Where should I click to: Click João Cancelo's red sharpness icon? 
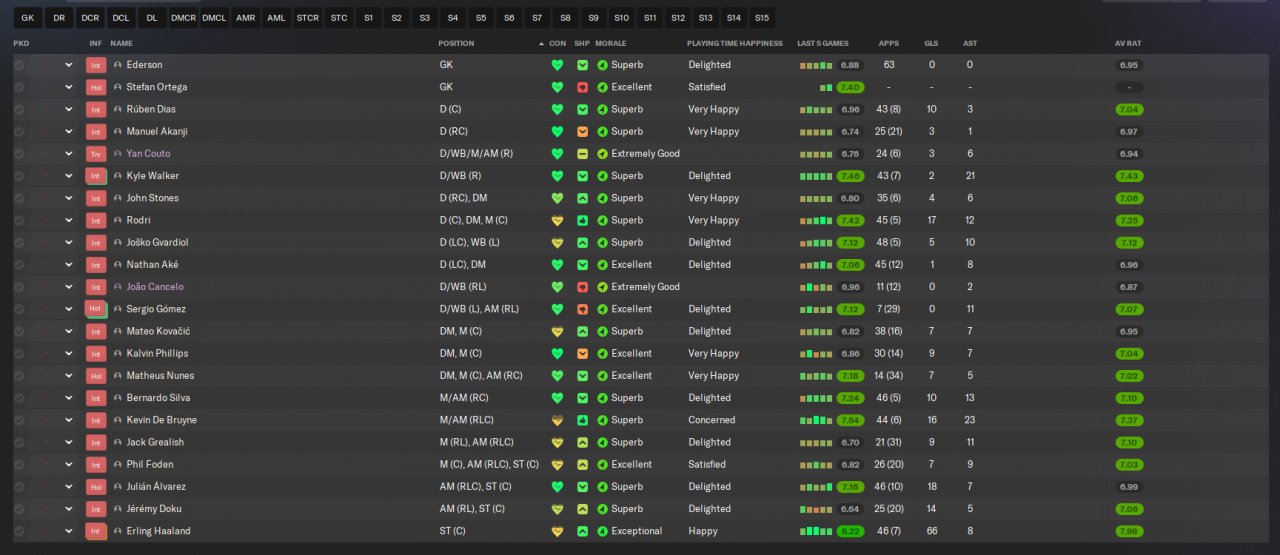pyautogui.click(x=582, y=287)
